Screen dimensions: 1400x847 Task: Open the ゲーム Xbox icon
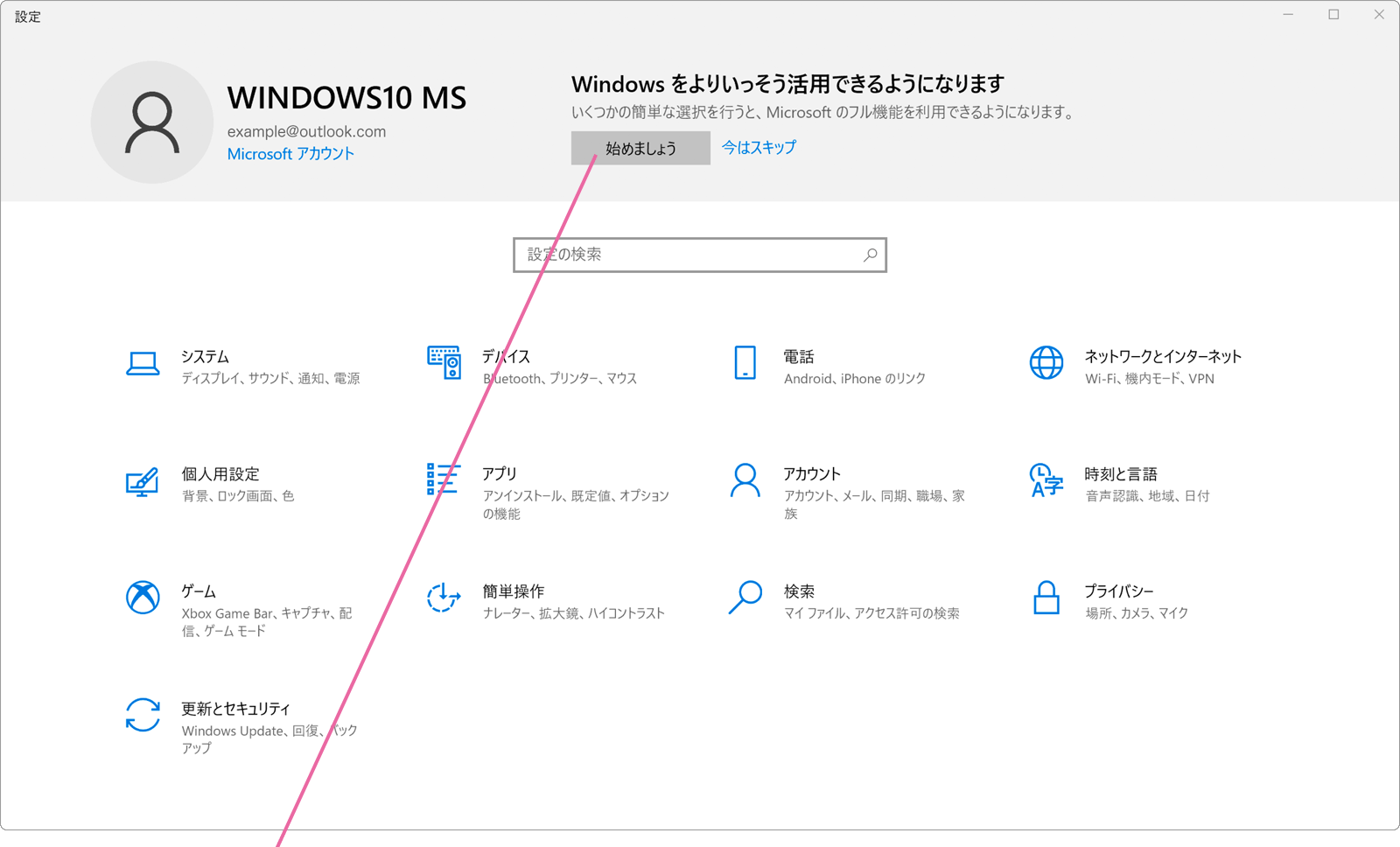pos(143,598)
